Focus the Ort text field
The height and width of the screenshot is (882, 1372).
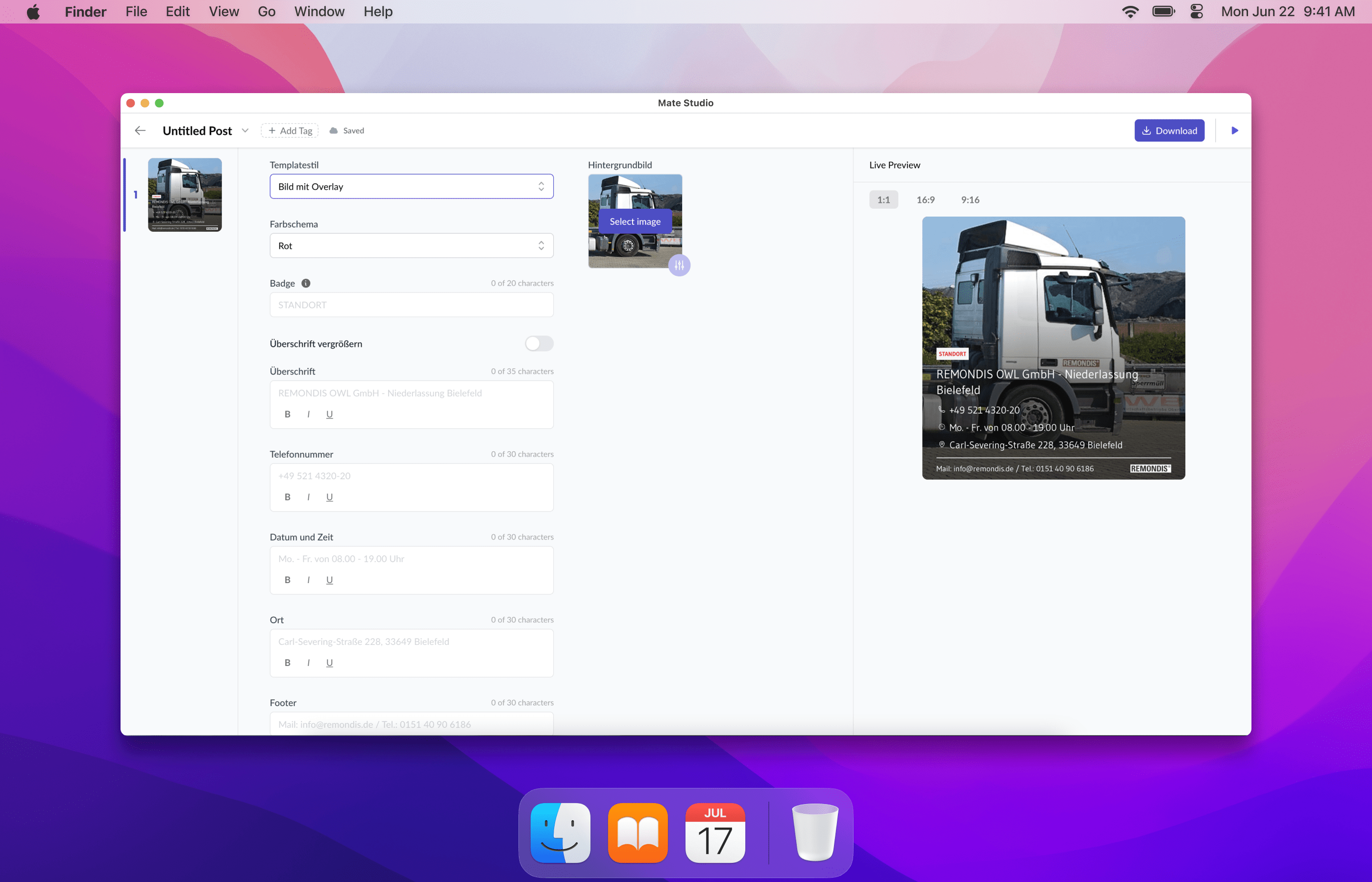click(411, 641)
